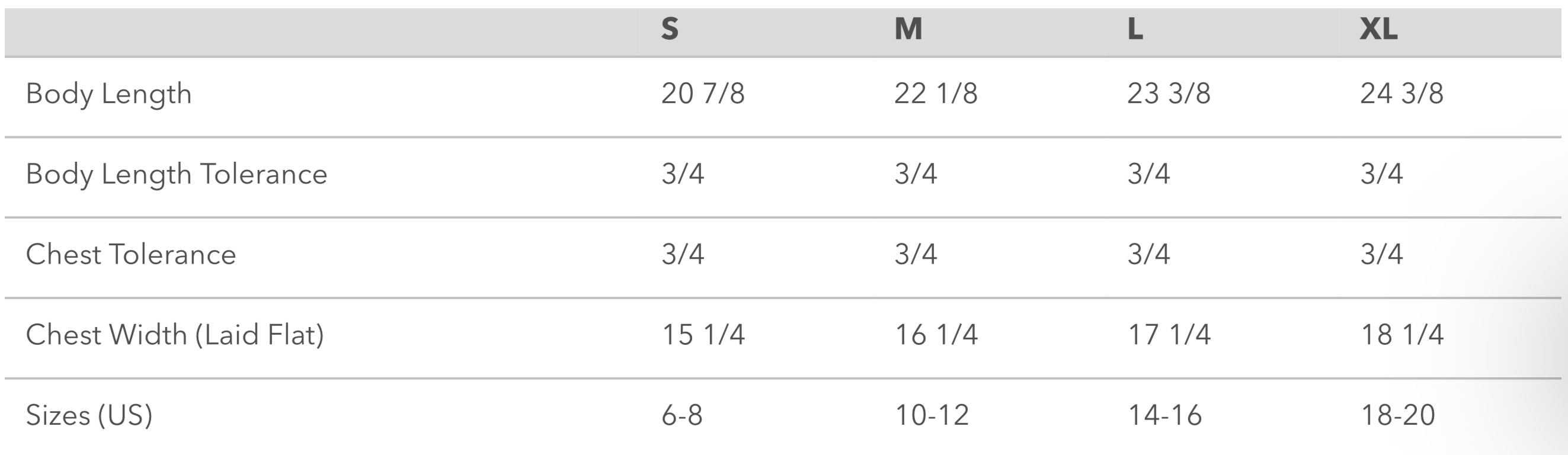This screenshot has height=455, width=1568.
Task: Click the 18 1/4 chest width value
Action: pyautogui.click(x=1403, y=335)
